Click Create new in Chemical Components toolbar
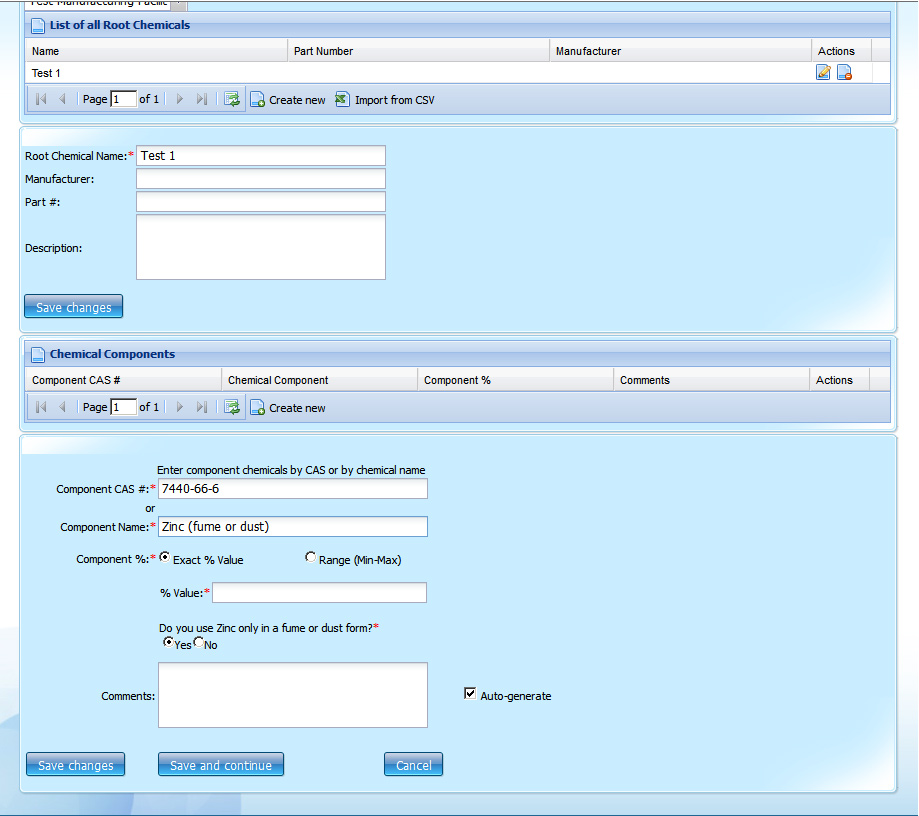Image resolution: width=919 pixels, height=816 pixels. (x=288, y=408)
